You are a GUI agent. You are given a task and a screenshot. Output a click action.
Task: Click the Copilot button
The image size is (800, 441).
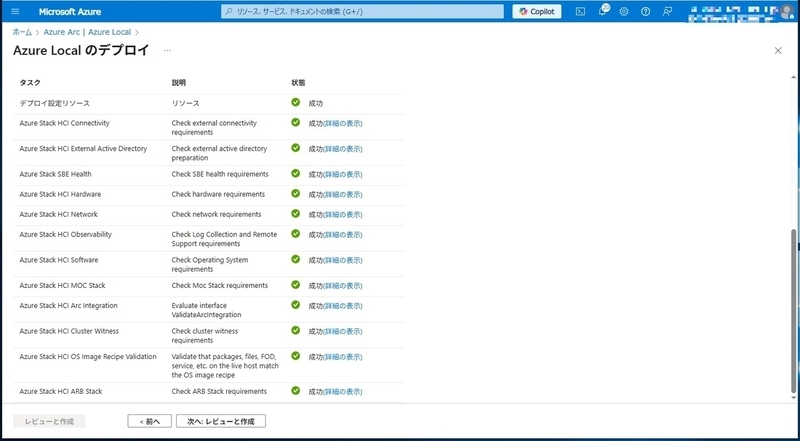(537, 11)
